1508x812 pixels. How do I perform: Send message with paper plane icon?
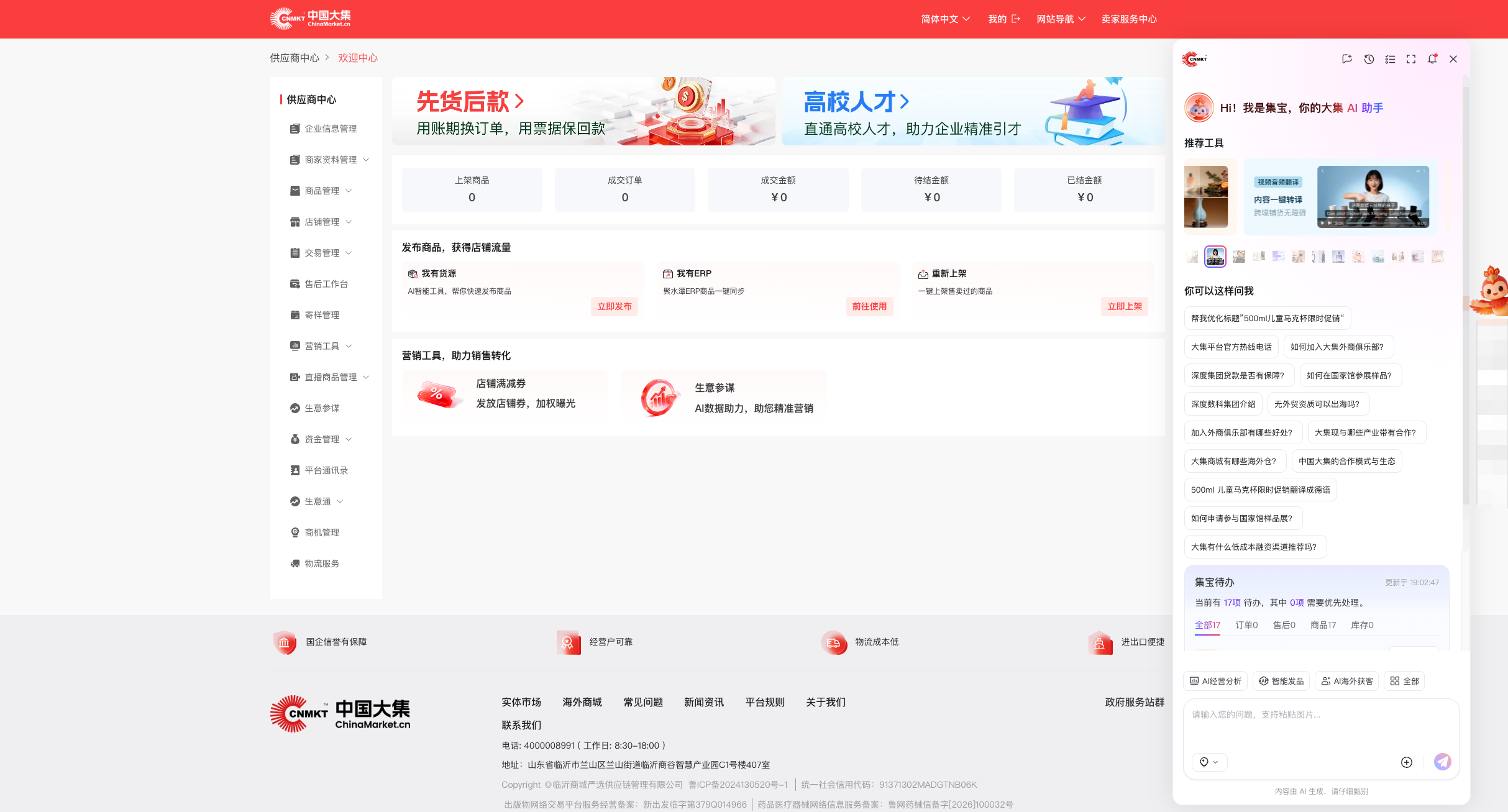pyautogui.click(x=1442, y=762)
